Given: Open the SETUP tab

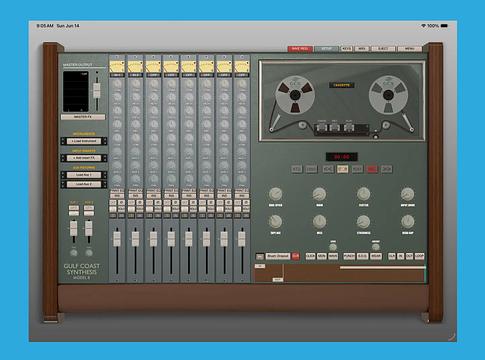Looking at the screenshot, I should coord(326,49).
